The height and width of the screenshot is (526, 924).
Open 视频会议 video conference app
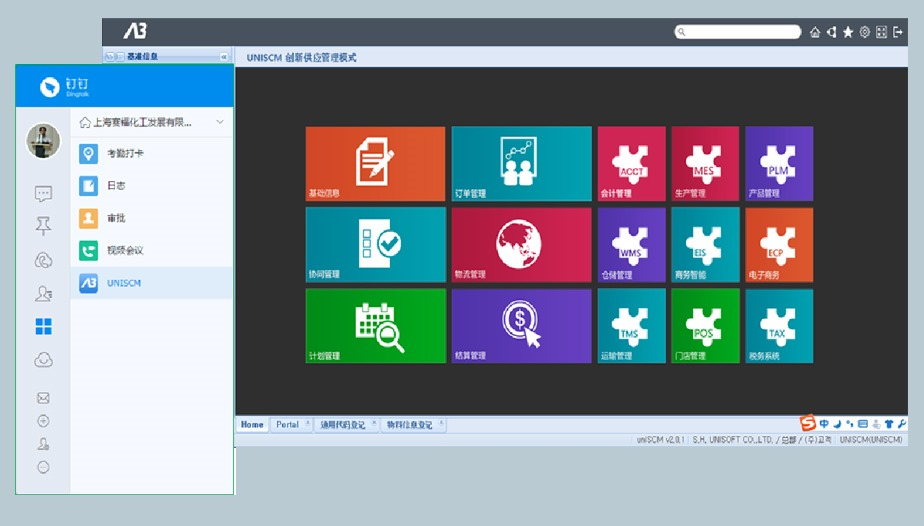pos(151,251)
